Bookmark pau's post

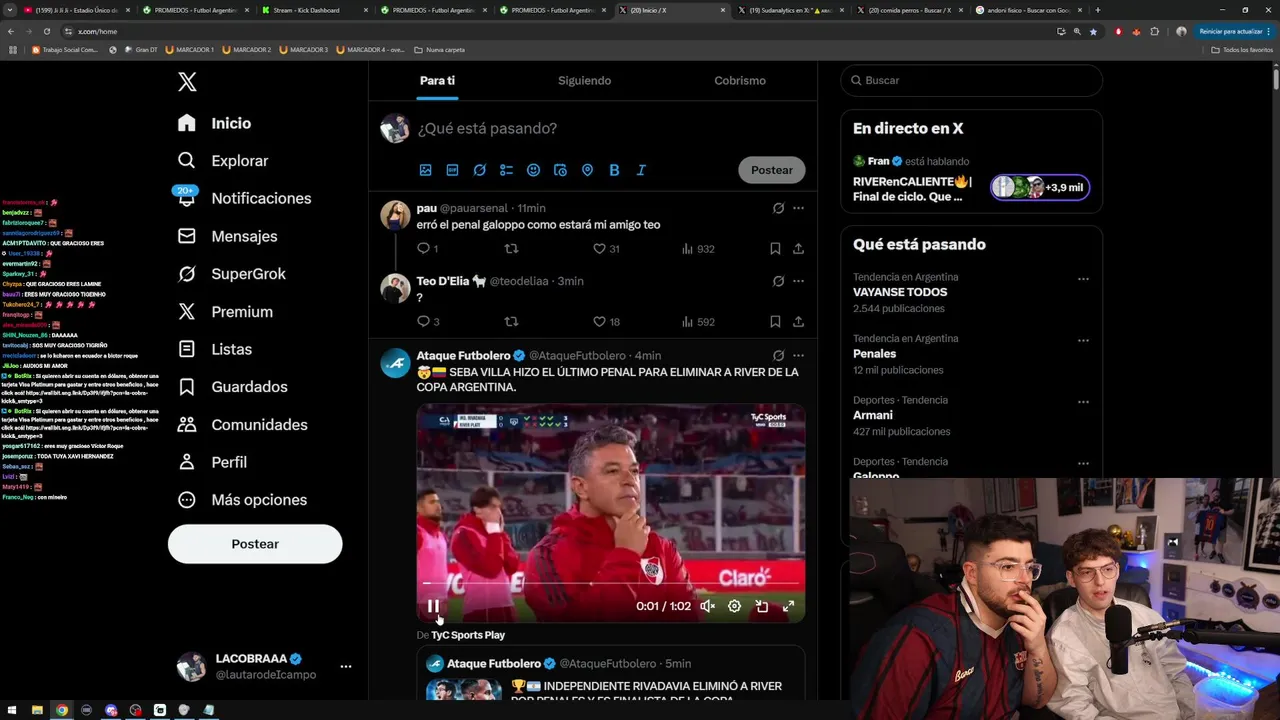[x=775, y=249]
